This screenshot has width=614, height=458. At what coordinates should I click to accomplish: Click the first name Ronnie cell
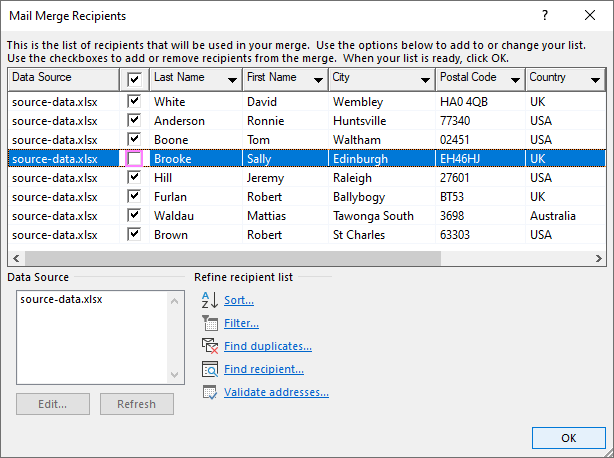[x=285, y=121]
